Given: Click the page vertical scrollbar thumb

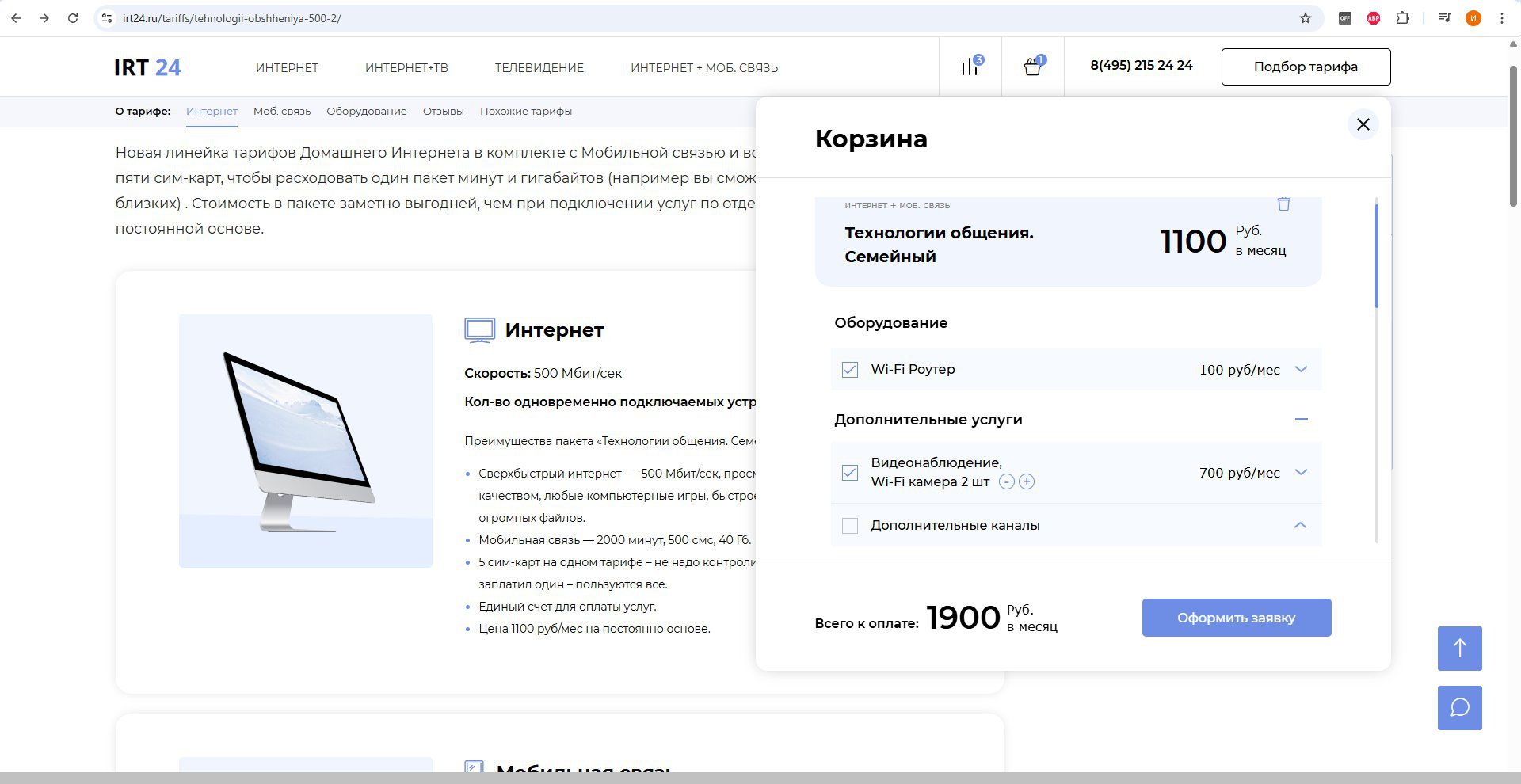Looking at the screenshot, I should click(1513, 136).
